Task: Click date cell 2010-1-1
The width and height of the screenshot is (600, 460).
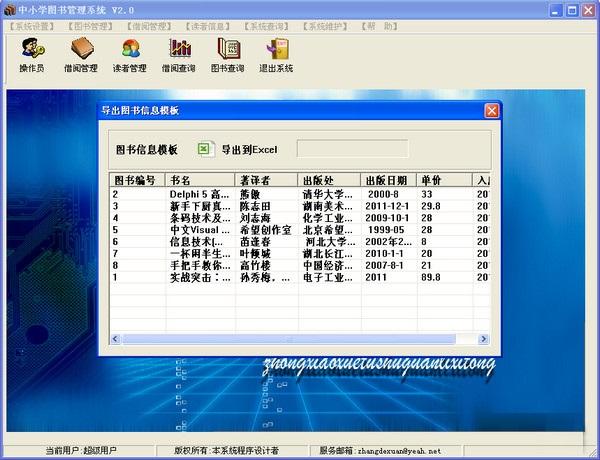Action: [384, 254]
